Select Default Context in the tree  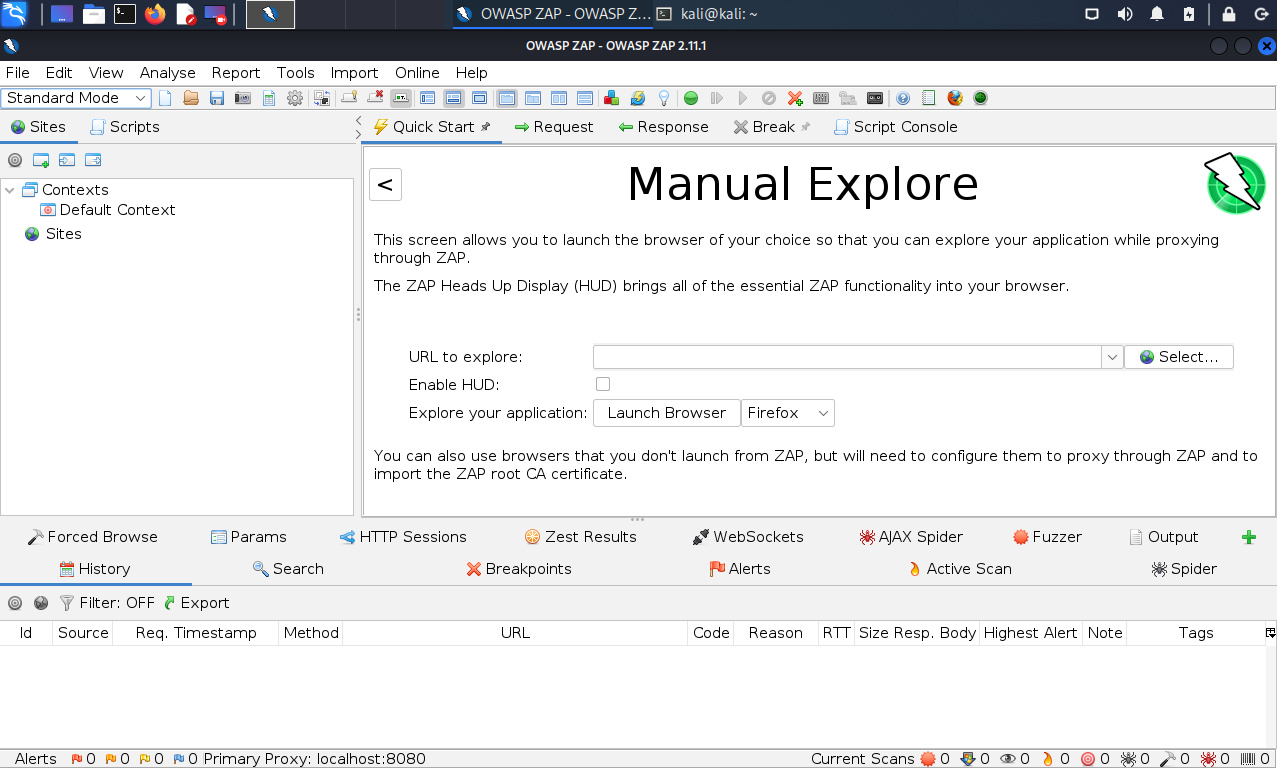[x=116, y=210]
